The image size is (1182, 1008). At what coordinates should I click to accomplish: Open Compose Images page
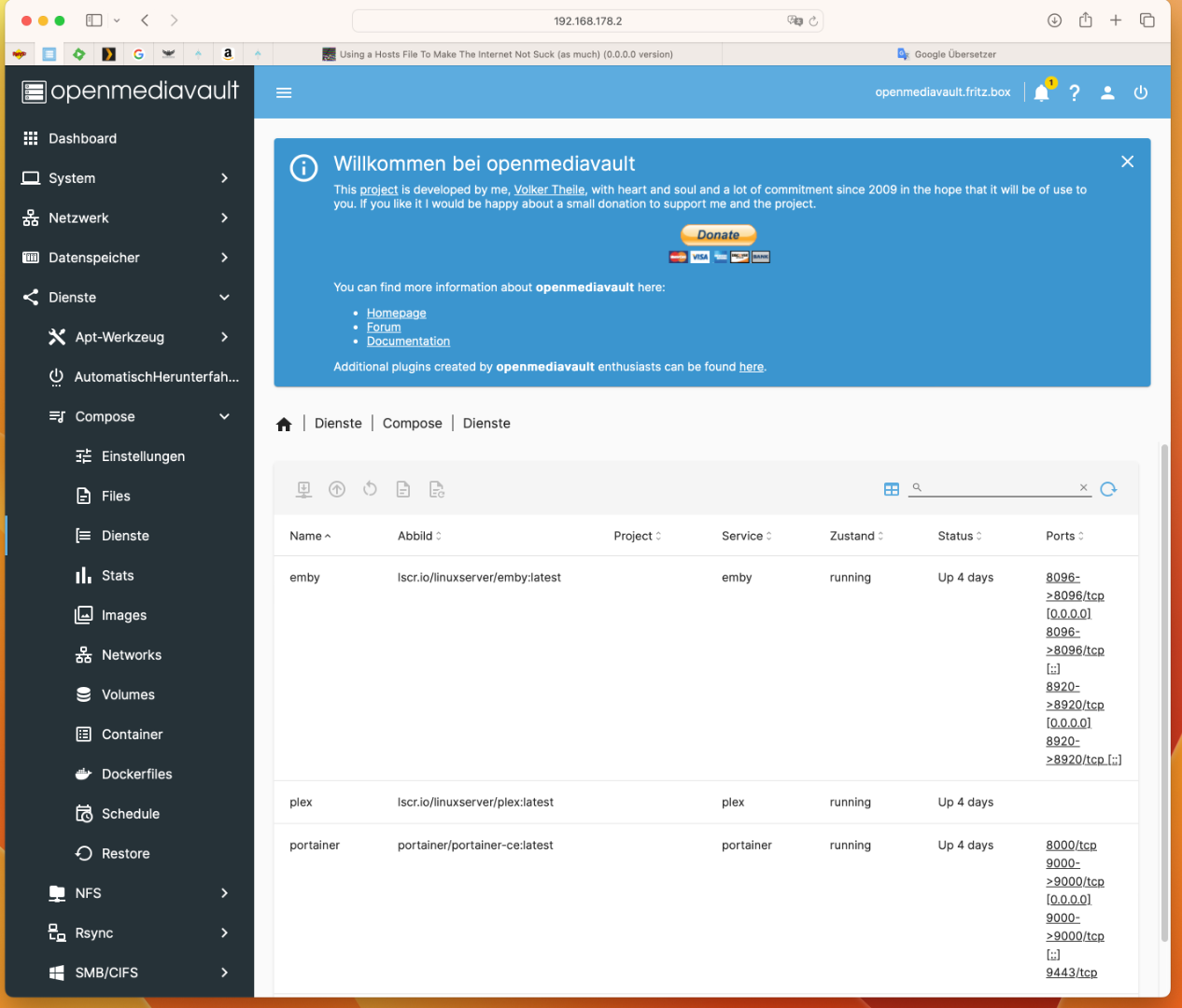(x=130, y=615)
